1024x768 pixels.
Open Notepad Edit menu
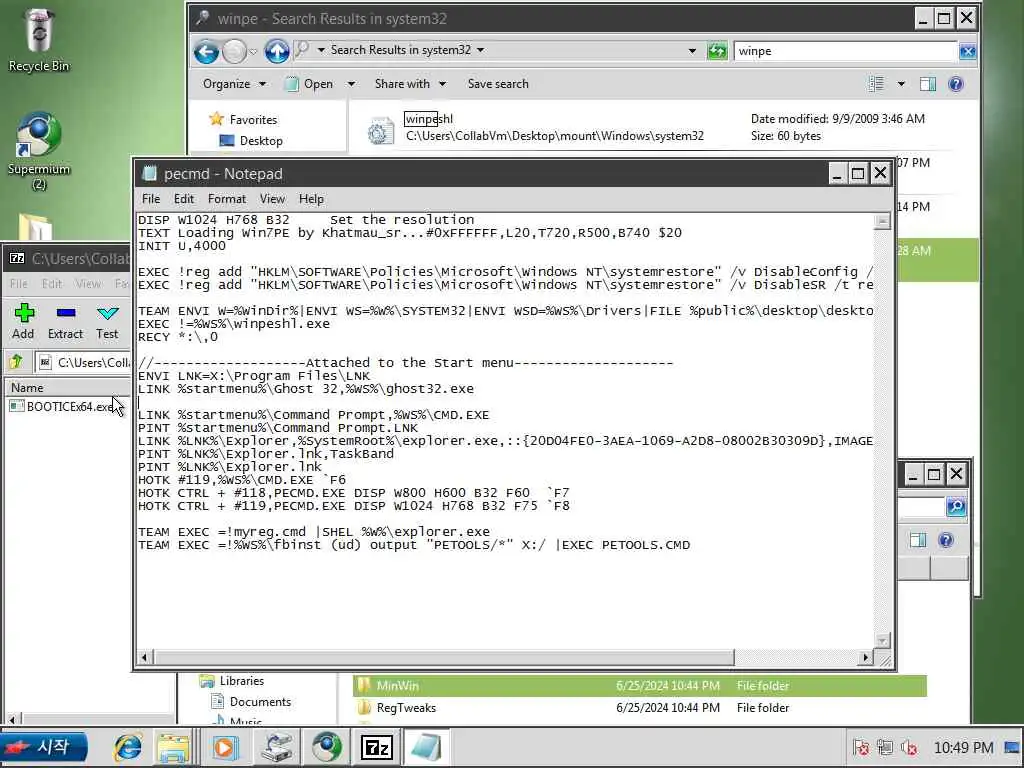pos(184,199)
